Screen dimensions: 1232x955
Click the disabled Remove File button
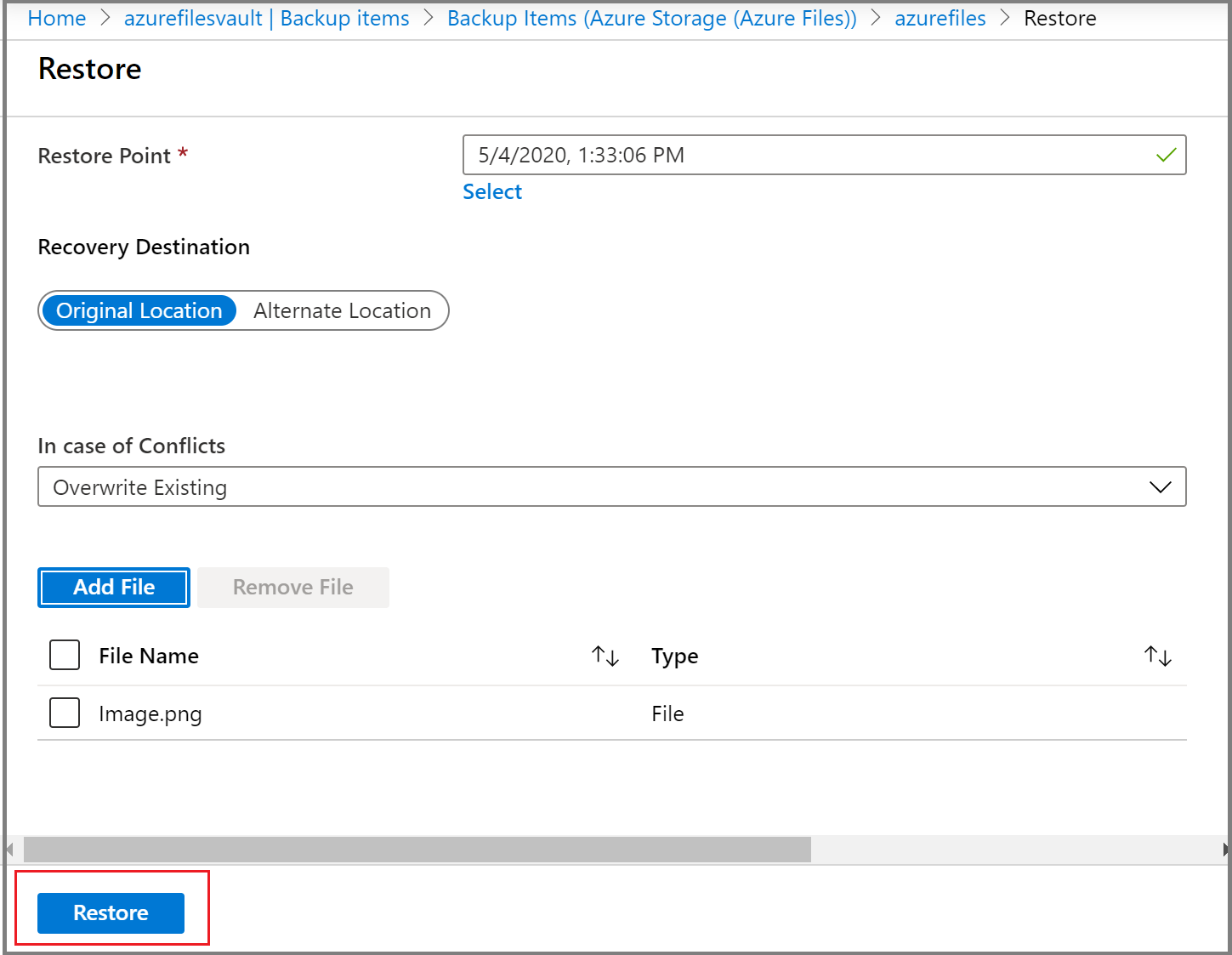pyautogui.click(x=292, y=587)
